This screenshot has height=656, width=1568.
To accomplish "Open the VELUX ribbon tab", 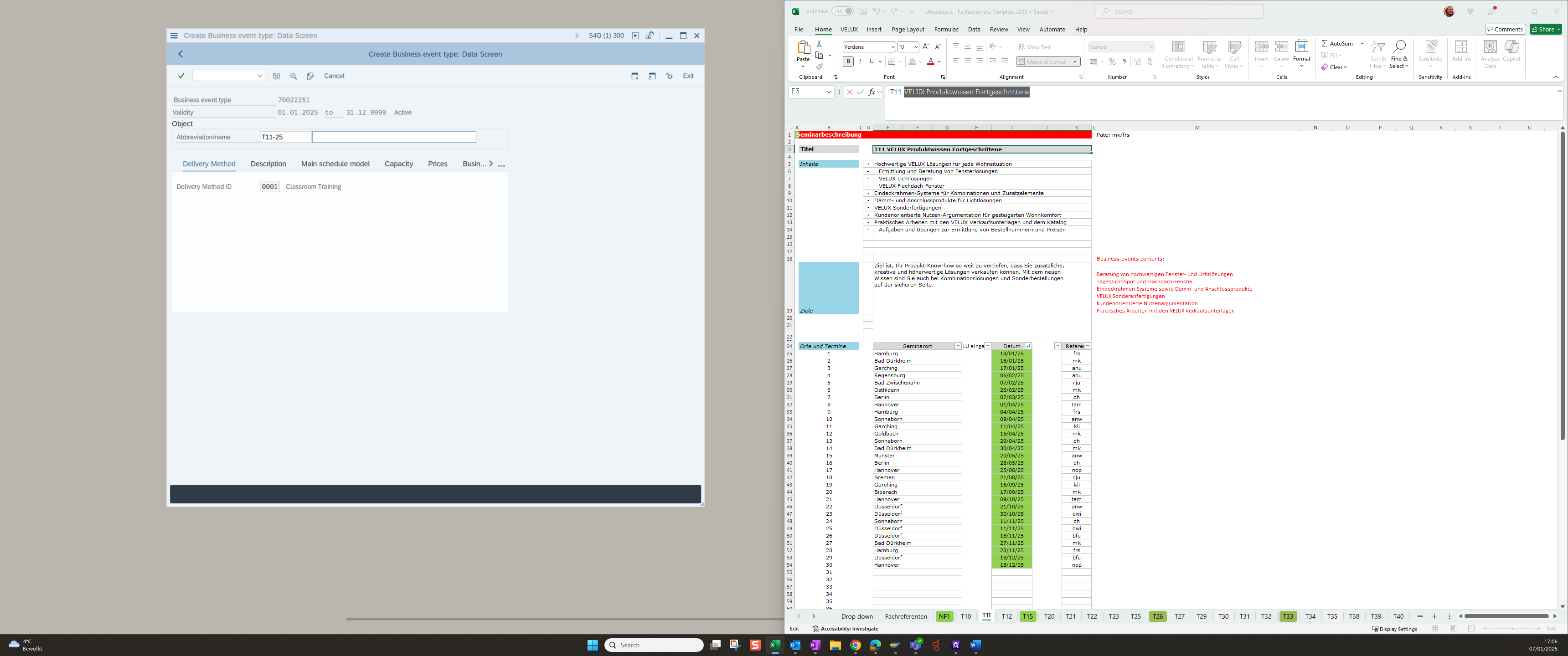I will click(x=849, y=29).
